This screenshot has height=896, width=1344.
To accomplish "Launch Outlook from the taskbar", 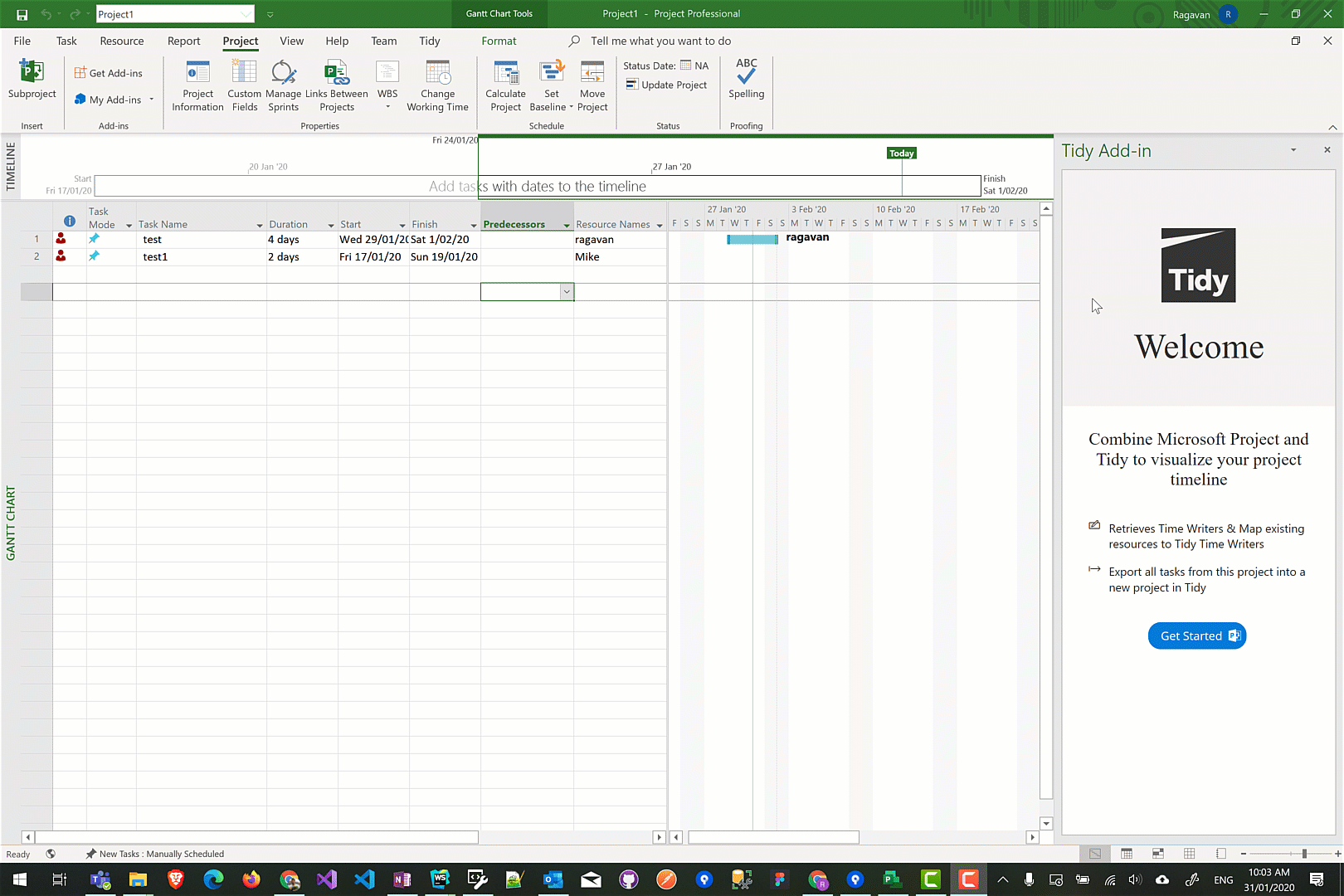I will 553,879.
